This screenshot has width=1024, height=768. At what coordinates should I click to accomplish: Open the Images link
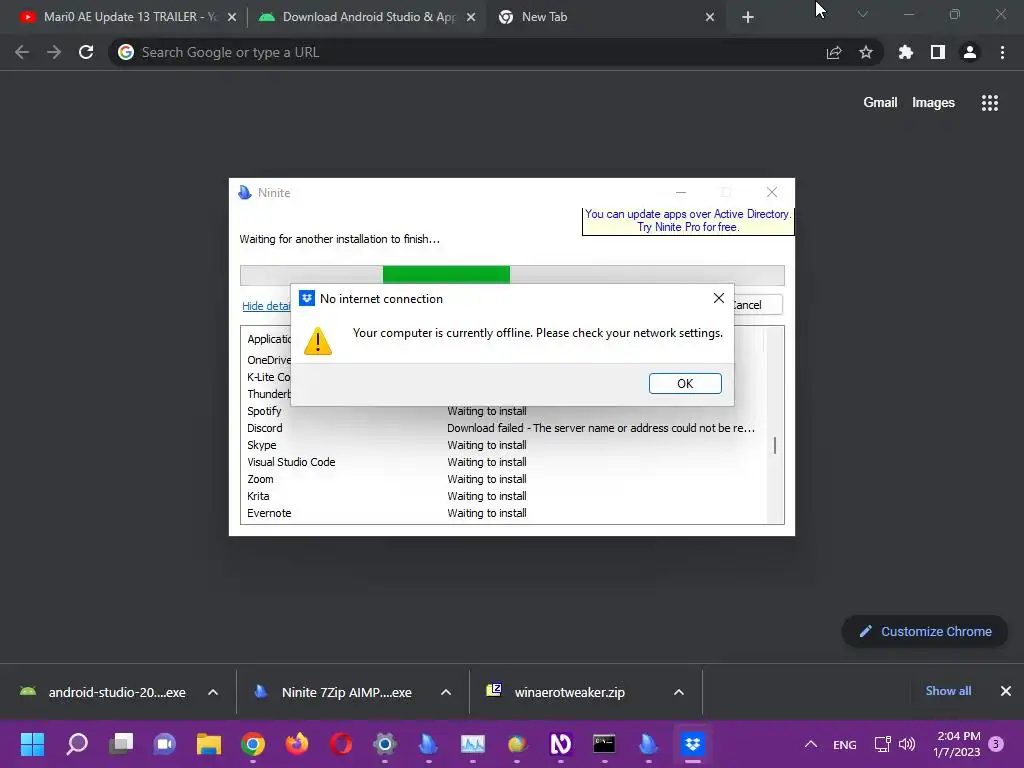(x=933, y=103)
